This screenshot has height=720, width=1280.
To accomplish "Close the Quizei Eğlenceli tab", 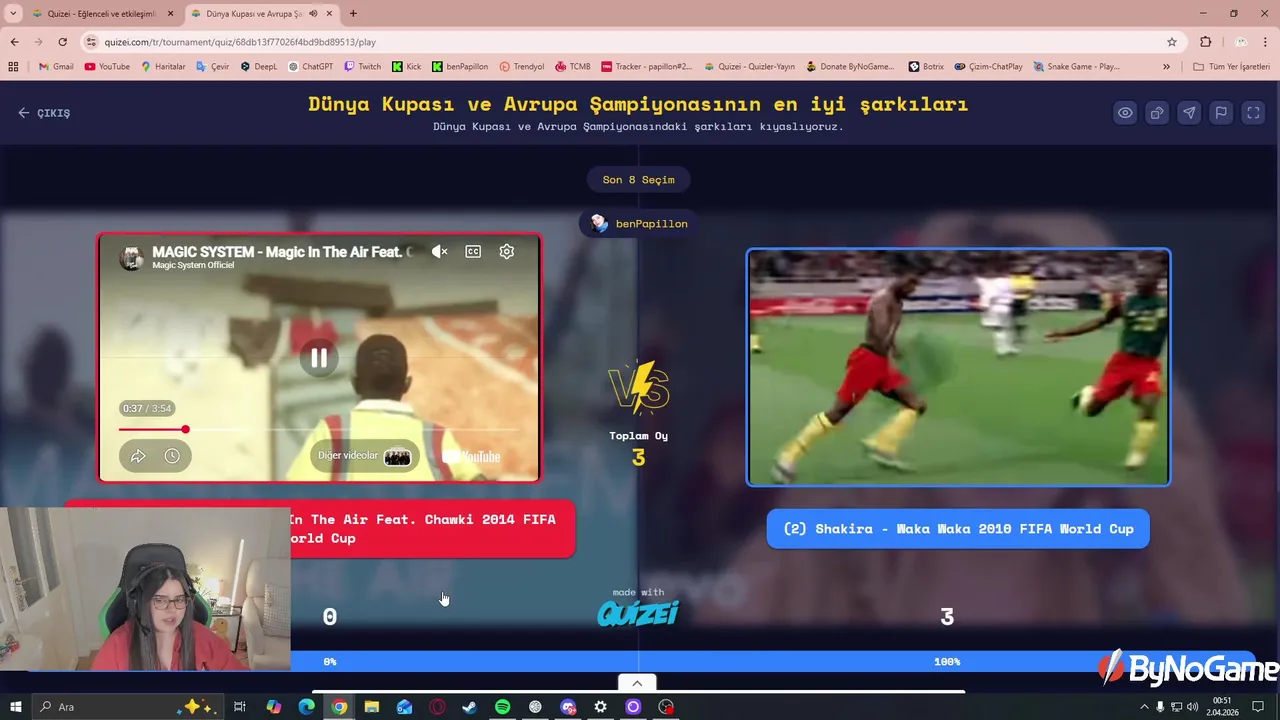I will click(x=170, y=14).
